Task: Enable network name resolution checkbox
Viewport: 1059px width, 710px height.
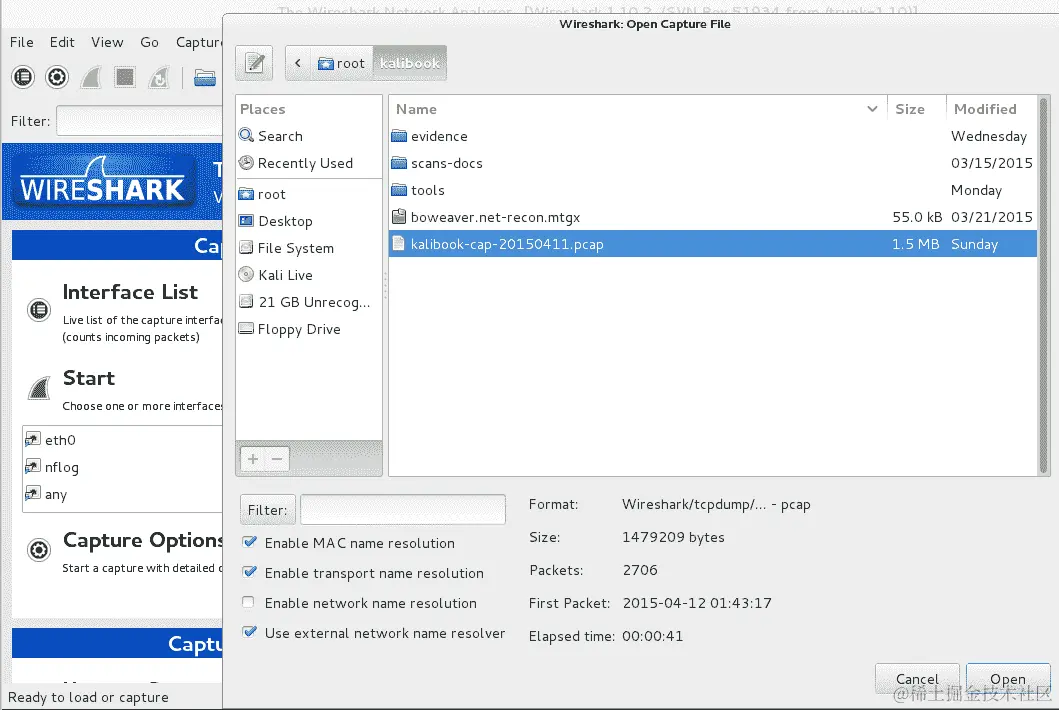Action: 249,602
